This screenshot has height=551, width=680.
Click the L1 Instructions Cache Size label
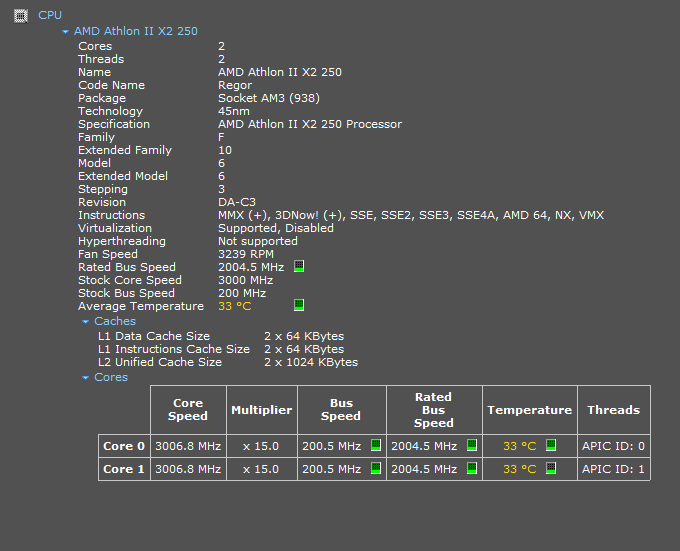[174, 349]
